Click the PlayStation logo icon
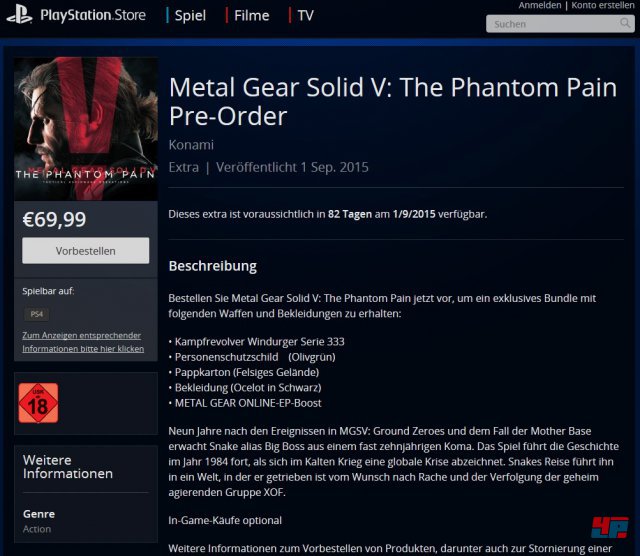The height and width of the screenshot is (556, 640). pyautogui.click(x=19, y=15)
